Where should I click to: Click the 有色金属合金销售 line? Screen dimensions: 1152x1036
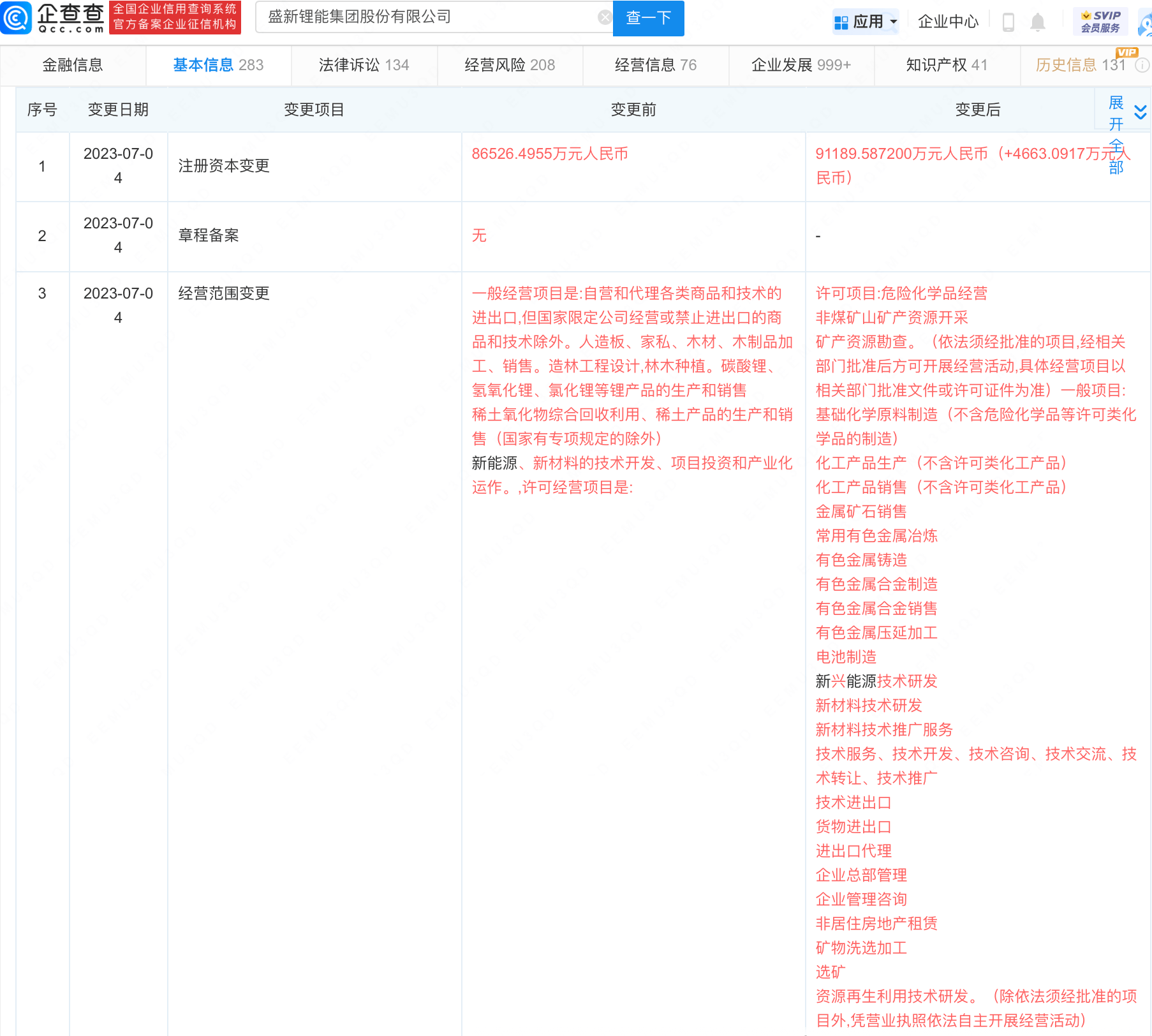876,609
